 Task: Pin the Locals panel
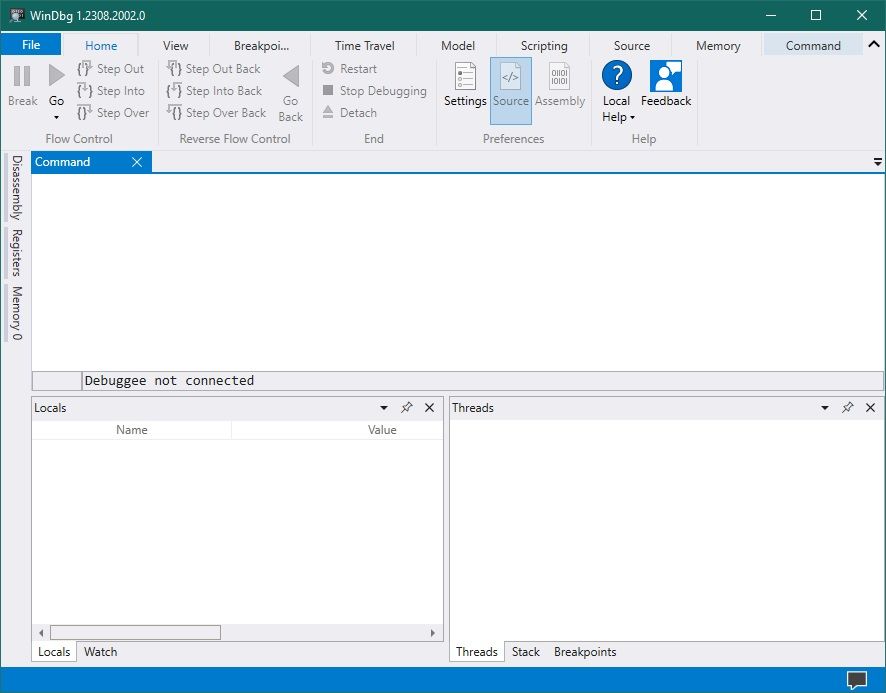click(407, 407)
